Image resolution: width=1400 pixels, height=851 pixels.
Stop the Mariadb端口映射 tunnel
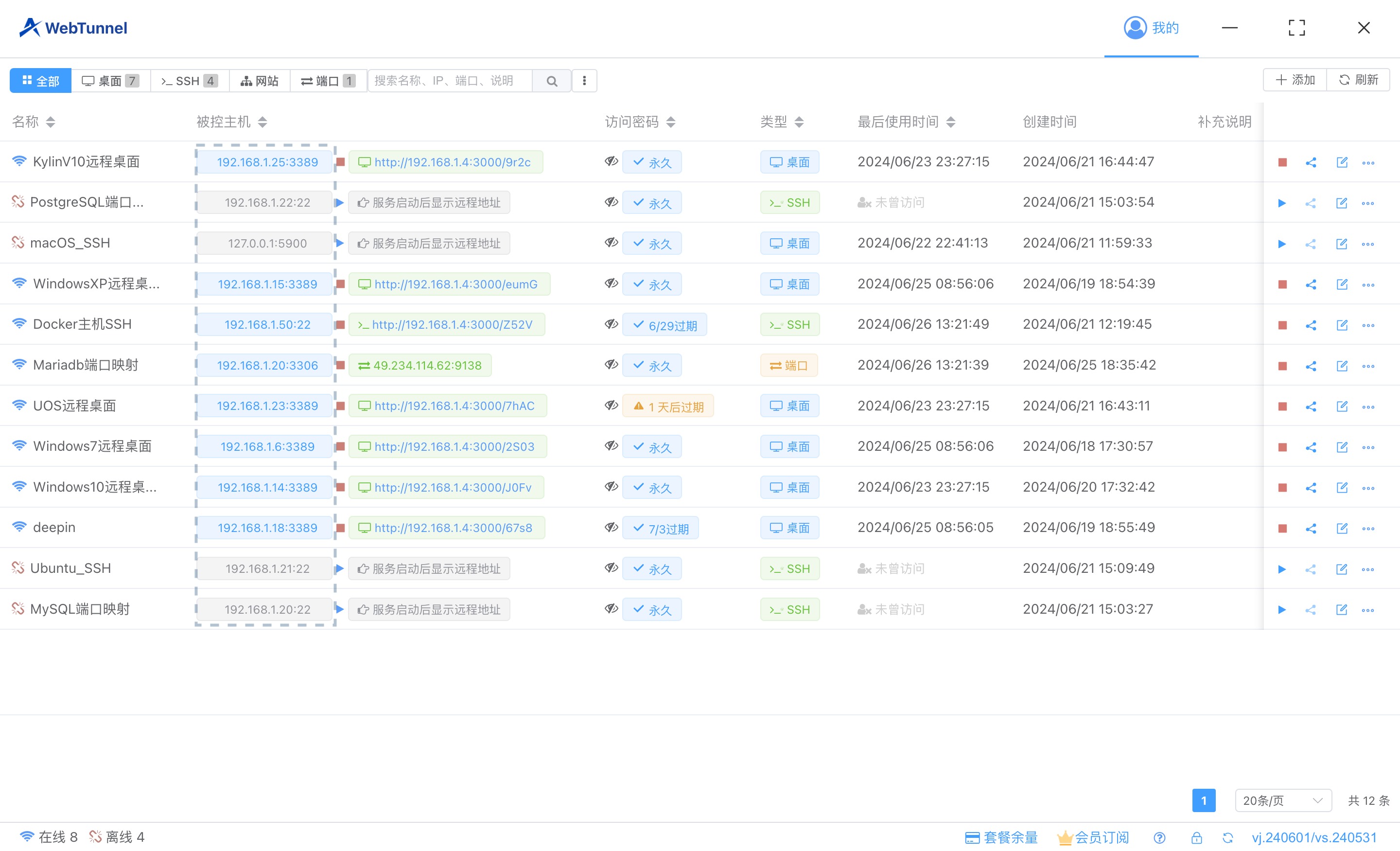[1282, 366]
